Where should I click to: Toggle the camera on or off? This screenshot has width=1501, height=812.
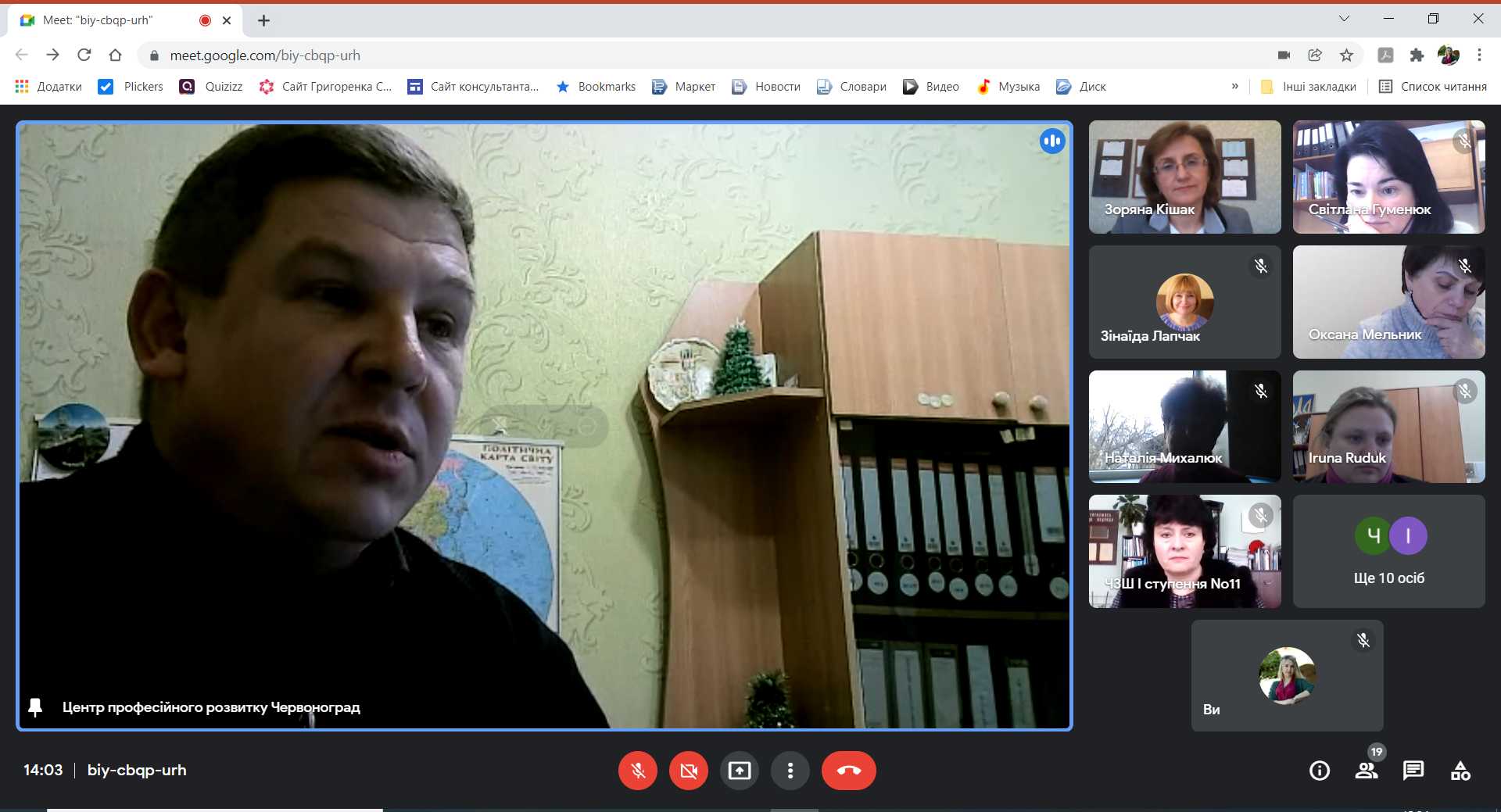pyautogui.click(x=689, y=771)
